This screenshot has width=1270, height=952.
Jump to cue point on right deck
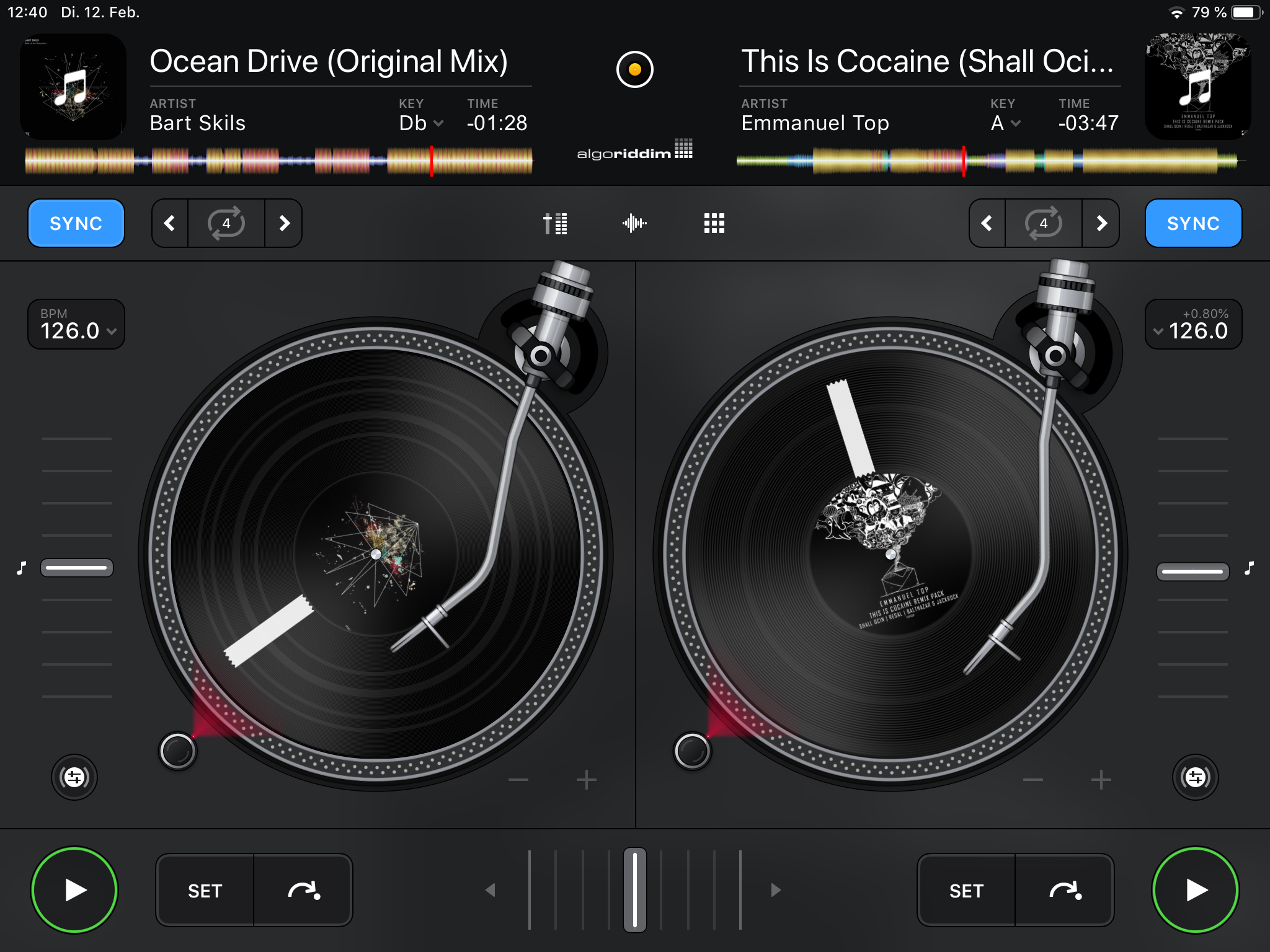click(1065, 891)
